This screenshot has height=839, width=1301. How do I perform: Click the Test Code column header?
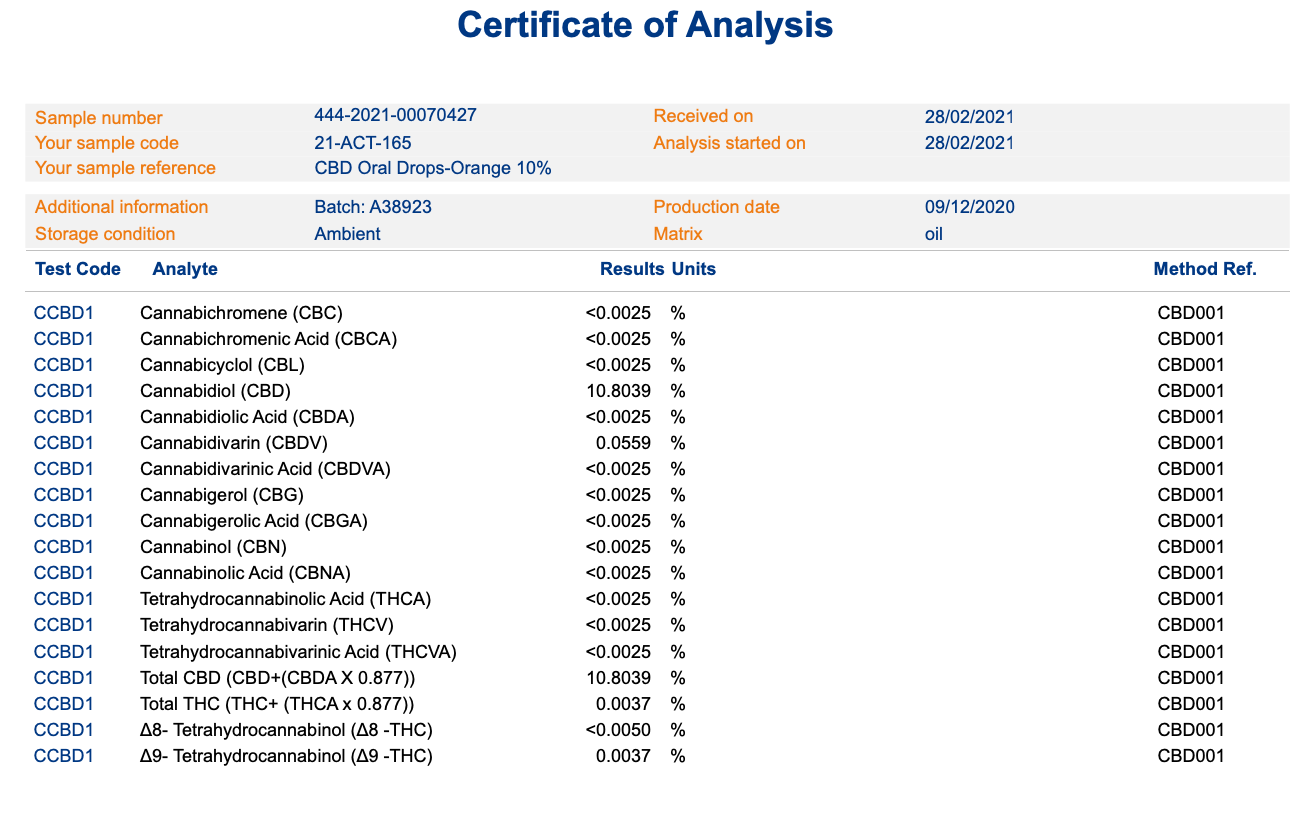[x=78, y=269]
